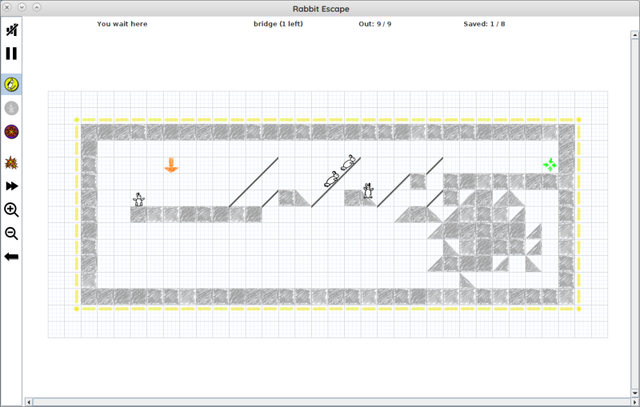Click the greyed-out block ability token
Viewport: 640px width, 407px height.
coord(12,108)
